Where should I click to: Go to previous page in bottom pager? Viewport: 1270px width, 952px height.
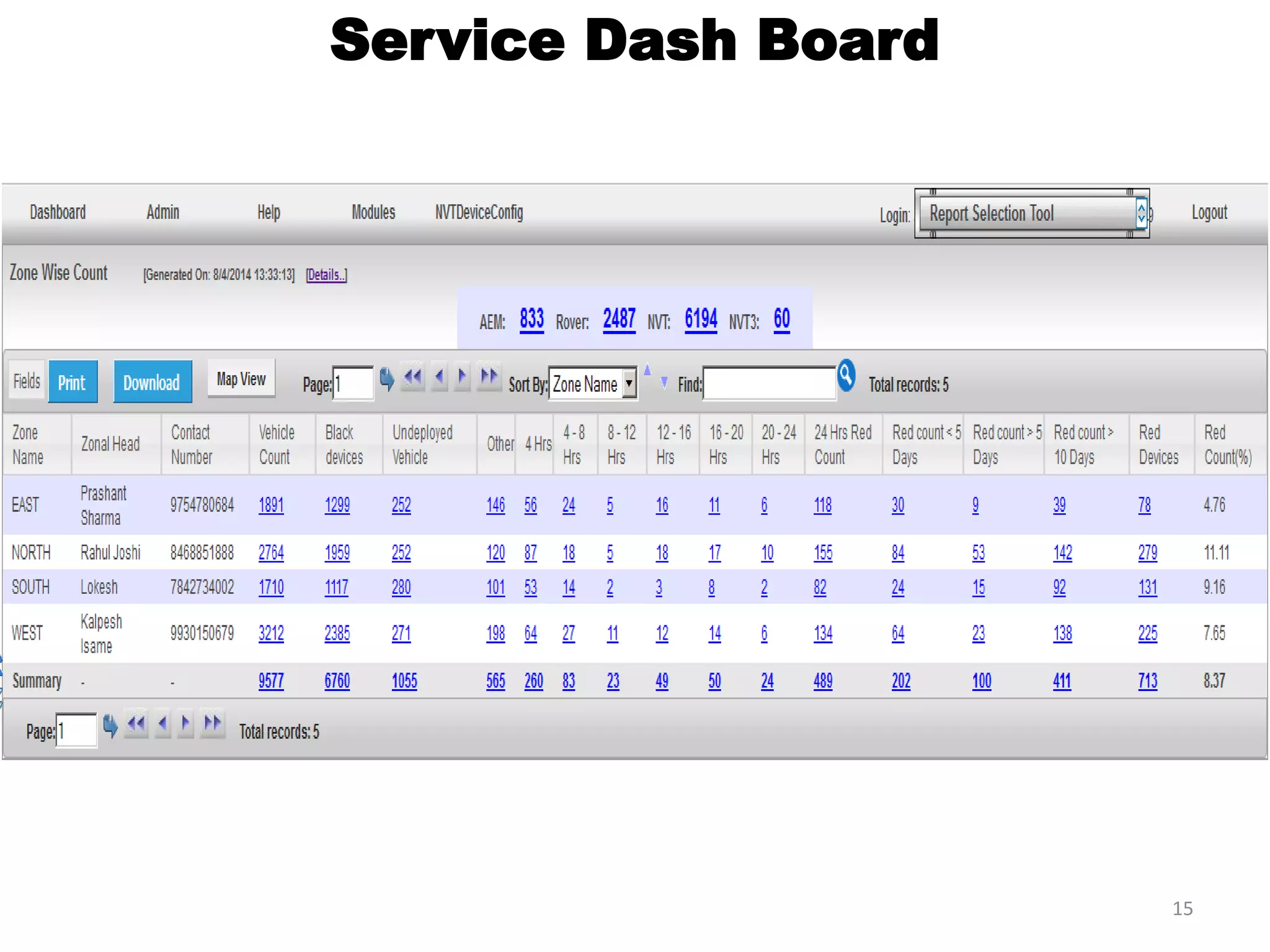(x=163, y=723)
